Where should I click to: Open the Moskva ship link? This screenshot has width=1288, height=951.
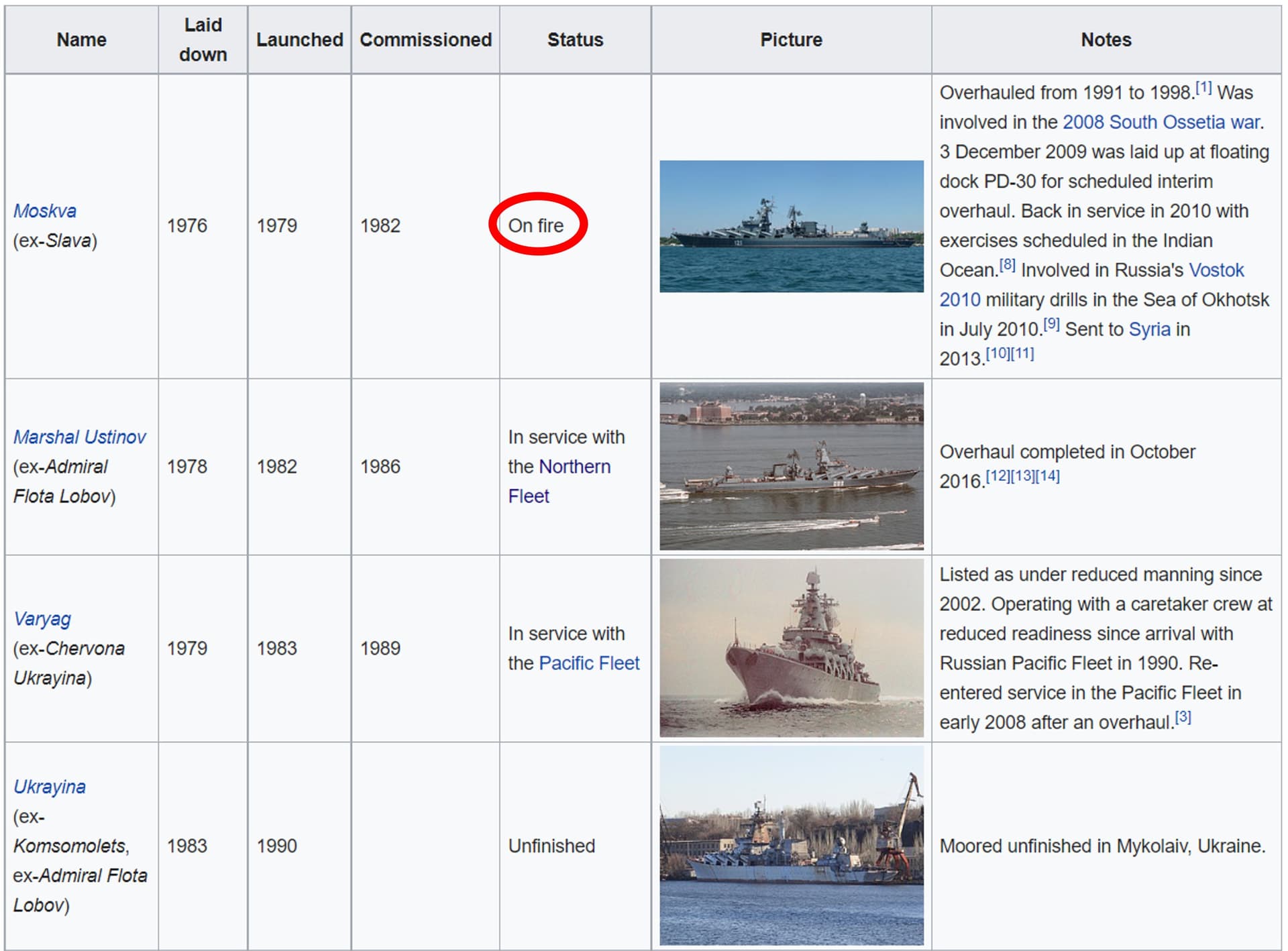[x=45, y=211]
